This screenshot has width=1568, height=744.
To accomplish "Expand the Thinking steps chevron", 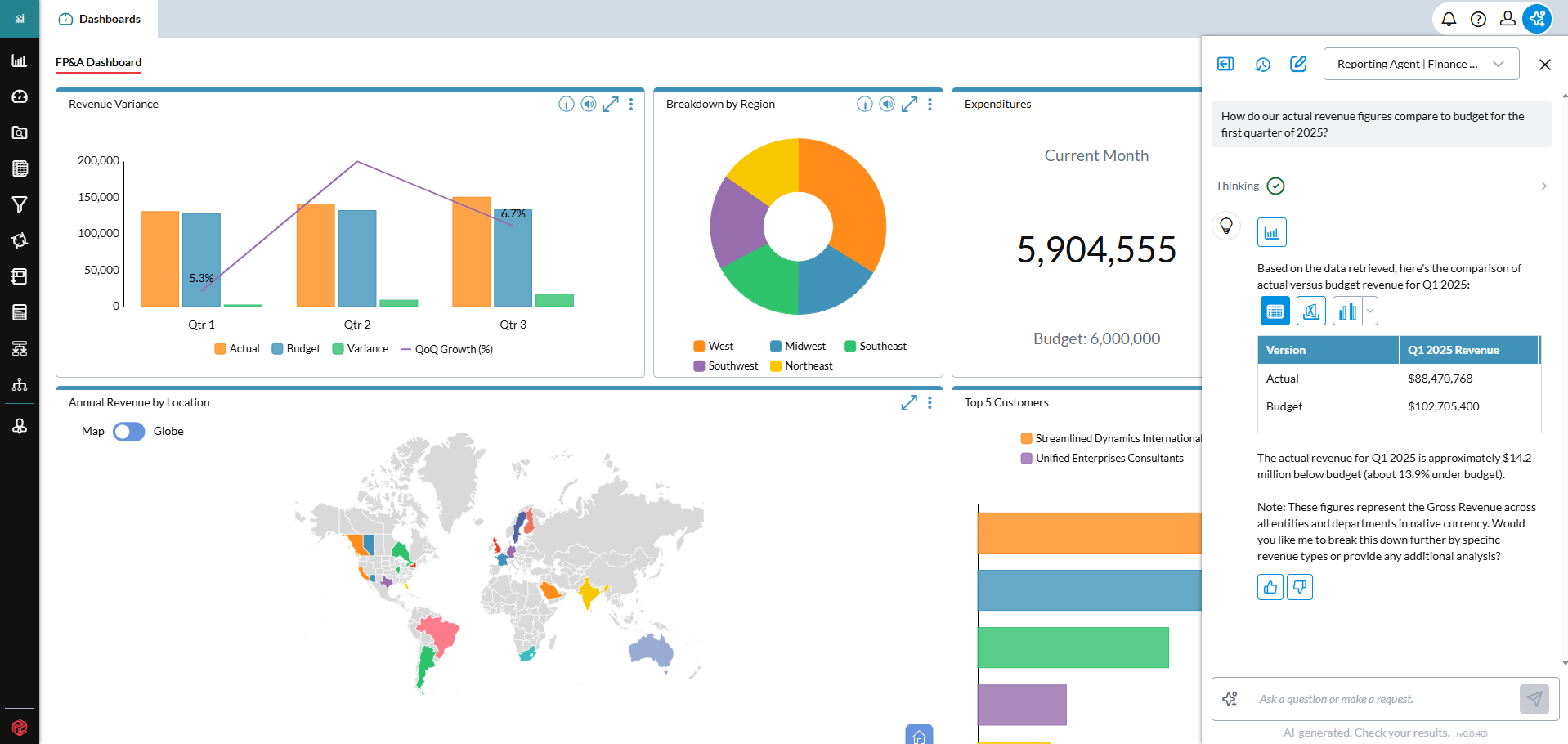I will (1543, 186).
